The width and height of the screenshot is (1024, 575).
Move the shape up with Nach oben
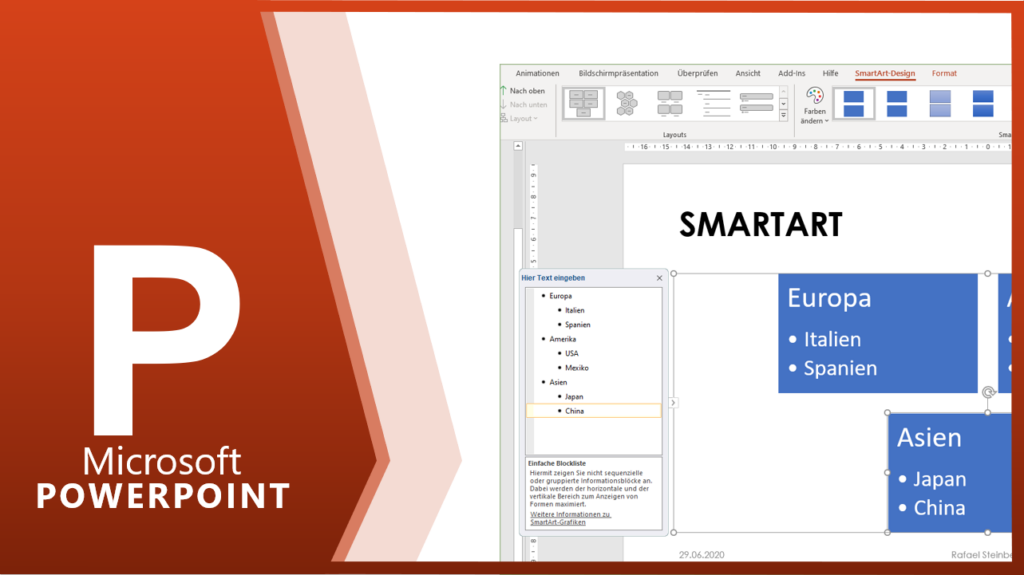[x=522, y=91]
